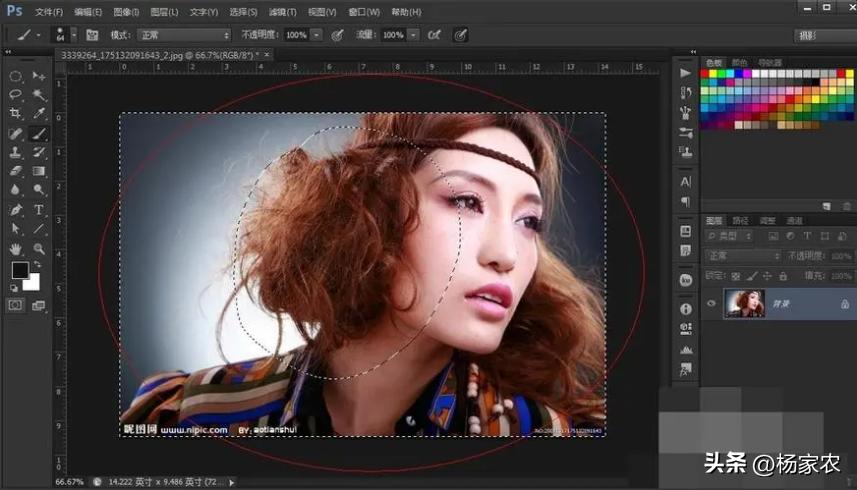The height and width of the screenshot is (490, 857).
Task: Open the 图像(I) menu
Action: [x=126, y=12]
